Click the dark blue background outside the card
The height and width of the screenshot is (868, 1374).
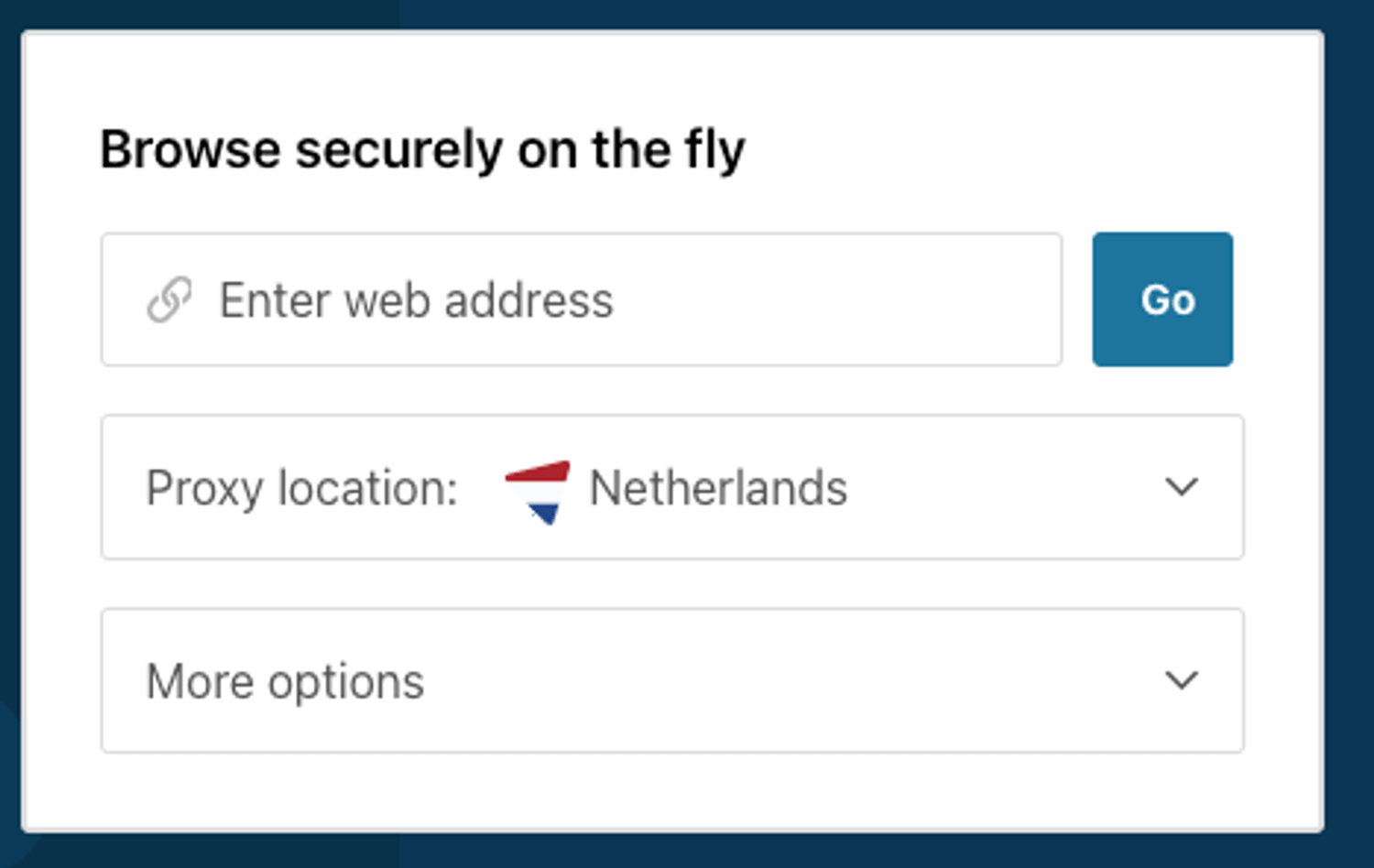[1350, 430]
